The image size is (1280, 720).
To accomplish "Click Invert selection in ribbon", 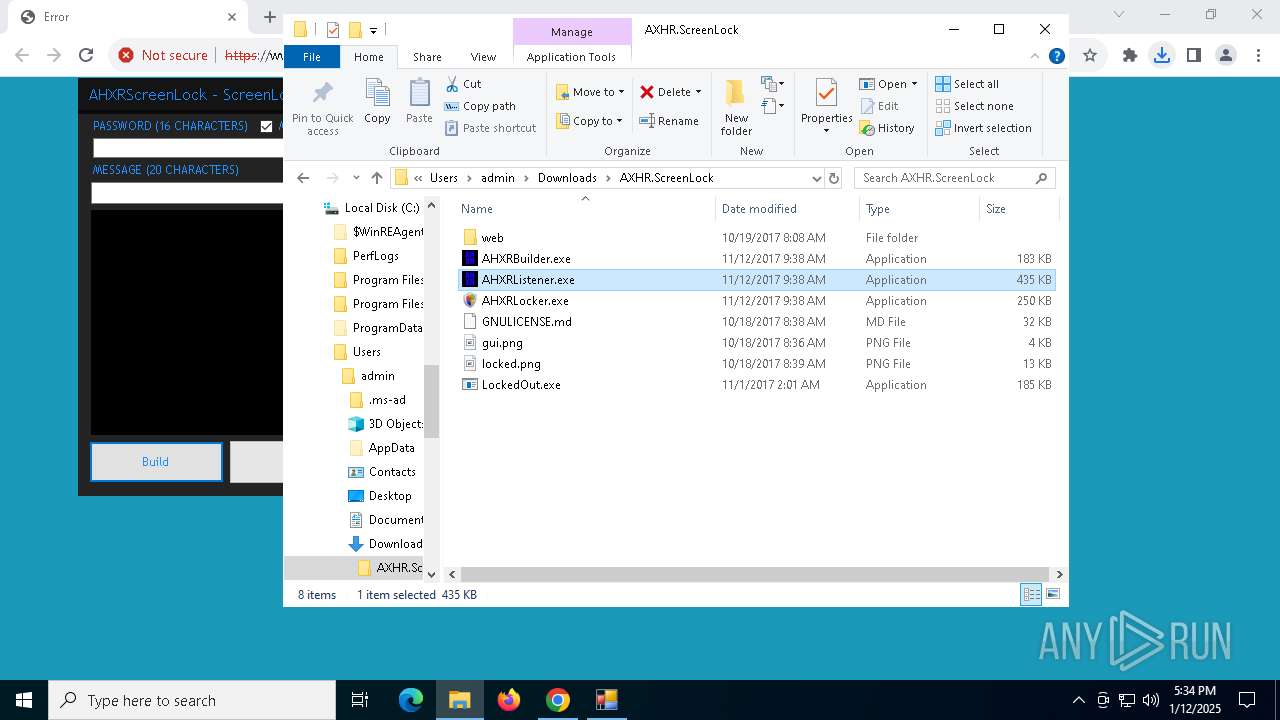I will coord(984,128).
